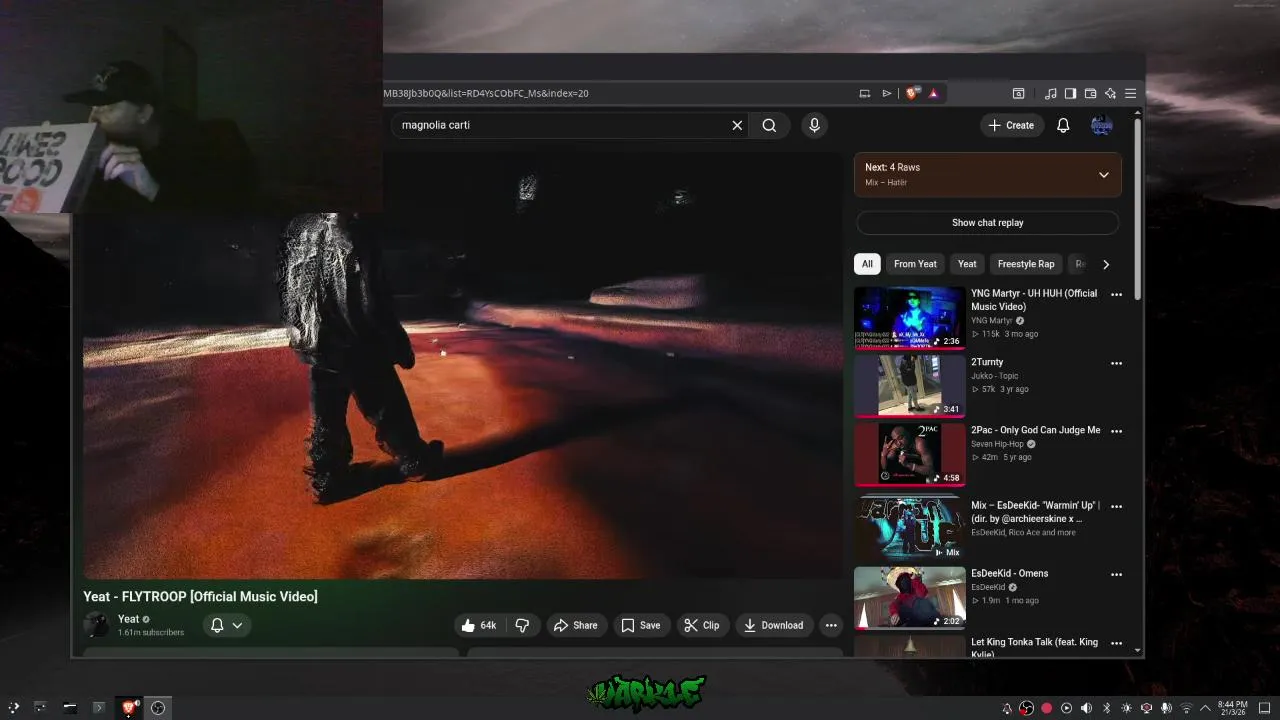Open Brave browser from the taskbar
Image resolution: width=1280 pixels, height=720 pixels.
tap(128, 707)
